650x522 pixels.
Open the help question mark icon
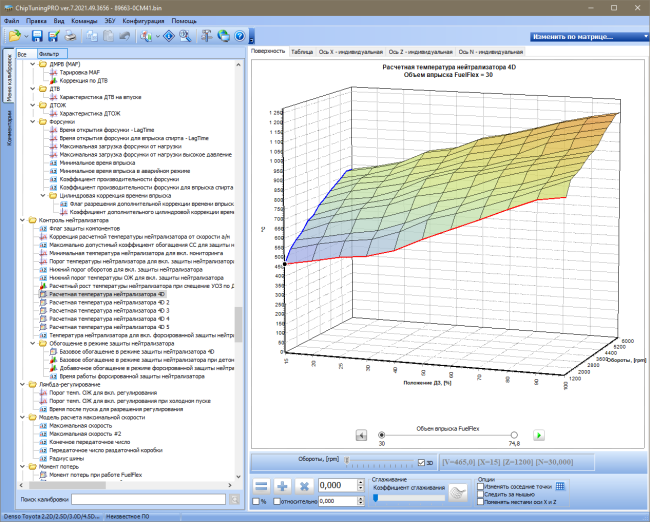240,36
